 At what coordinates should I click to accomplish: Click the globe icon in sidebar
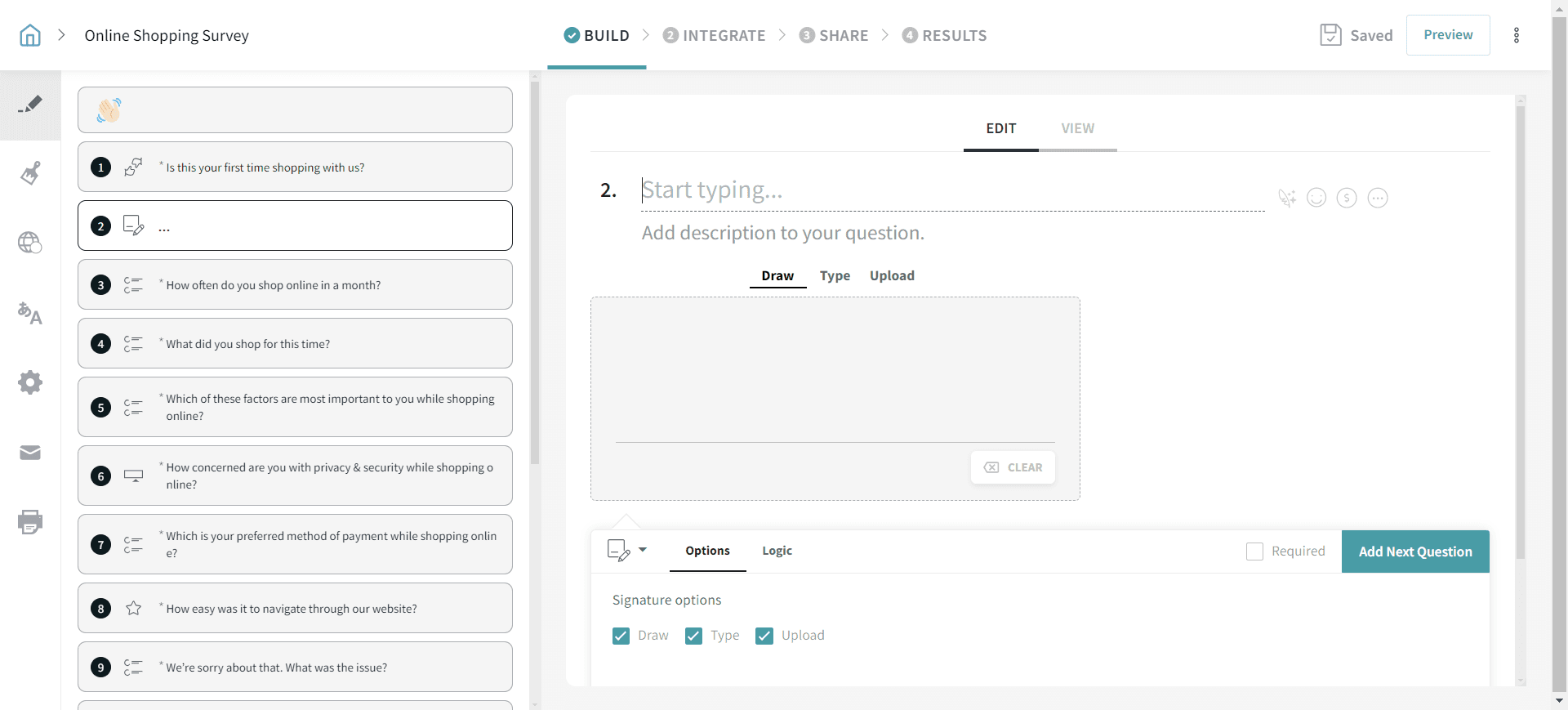[x=30, y=243]
